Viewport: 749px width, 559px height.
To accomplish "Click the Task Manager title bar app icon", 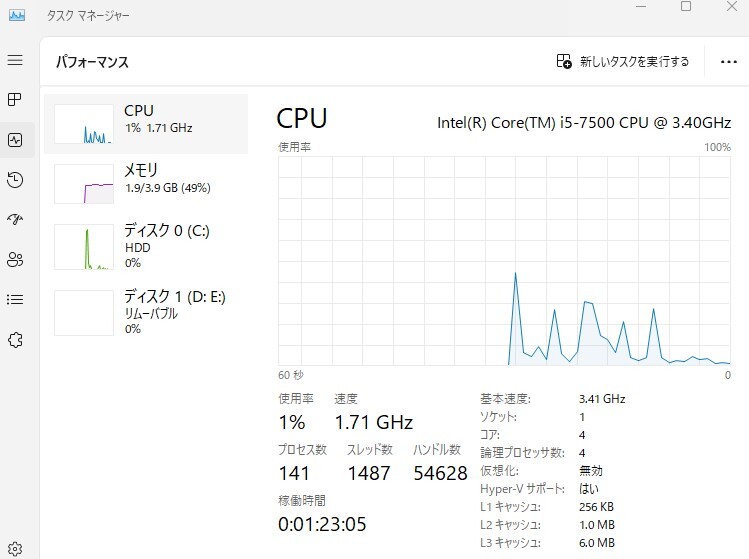I will pos(17,15).
